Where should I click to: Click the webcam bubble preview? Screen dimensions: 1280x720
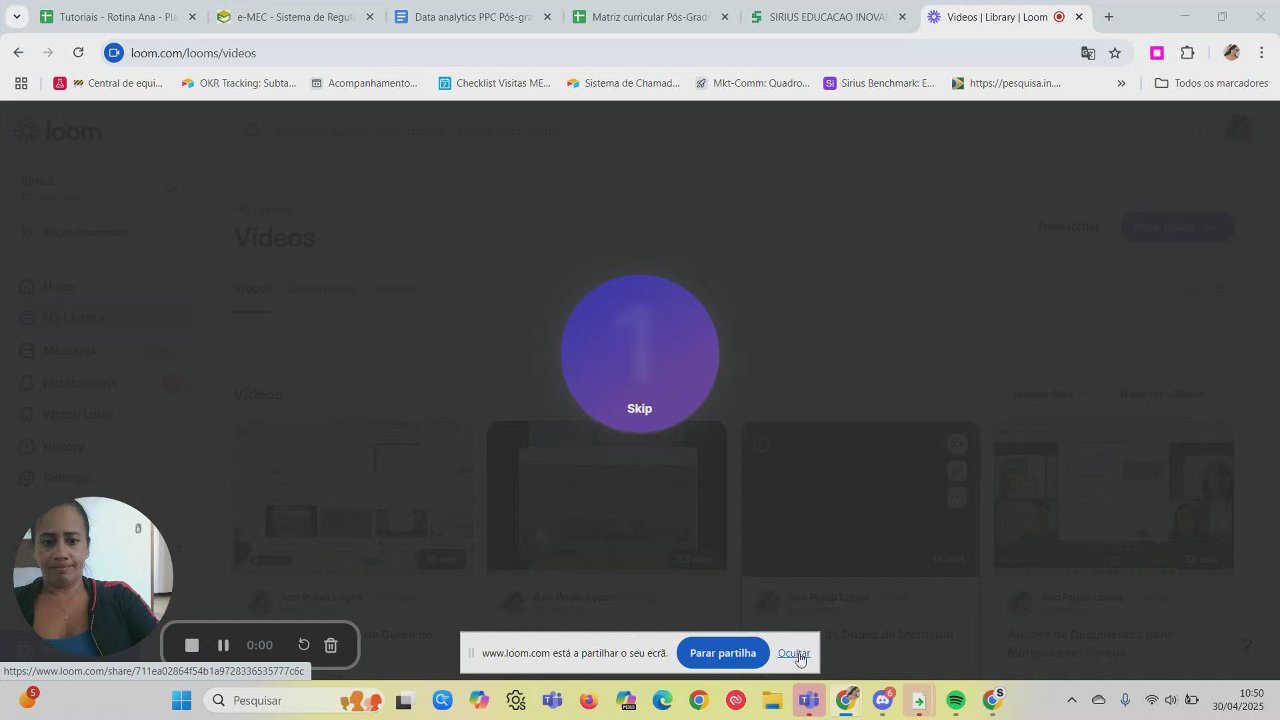pyautogui.click(x=92, y=577)
